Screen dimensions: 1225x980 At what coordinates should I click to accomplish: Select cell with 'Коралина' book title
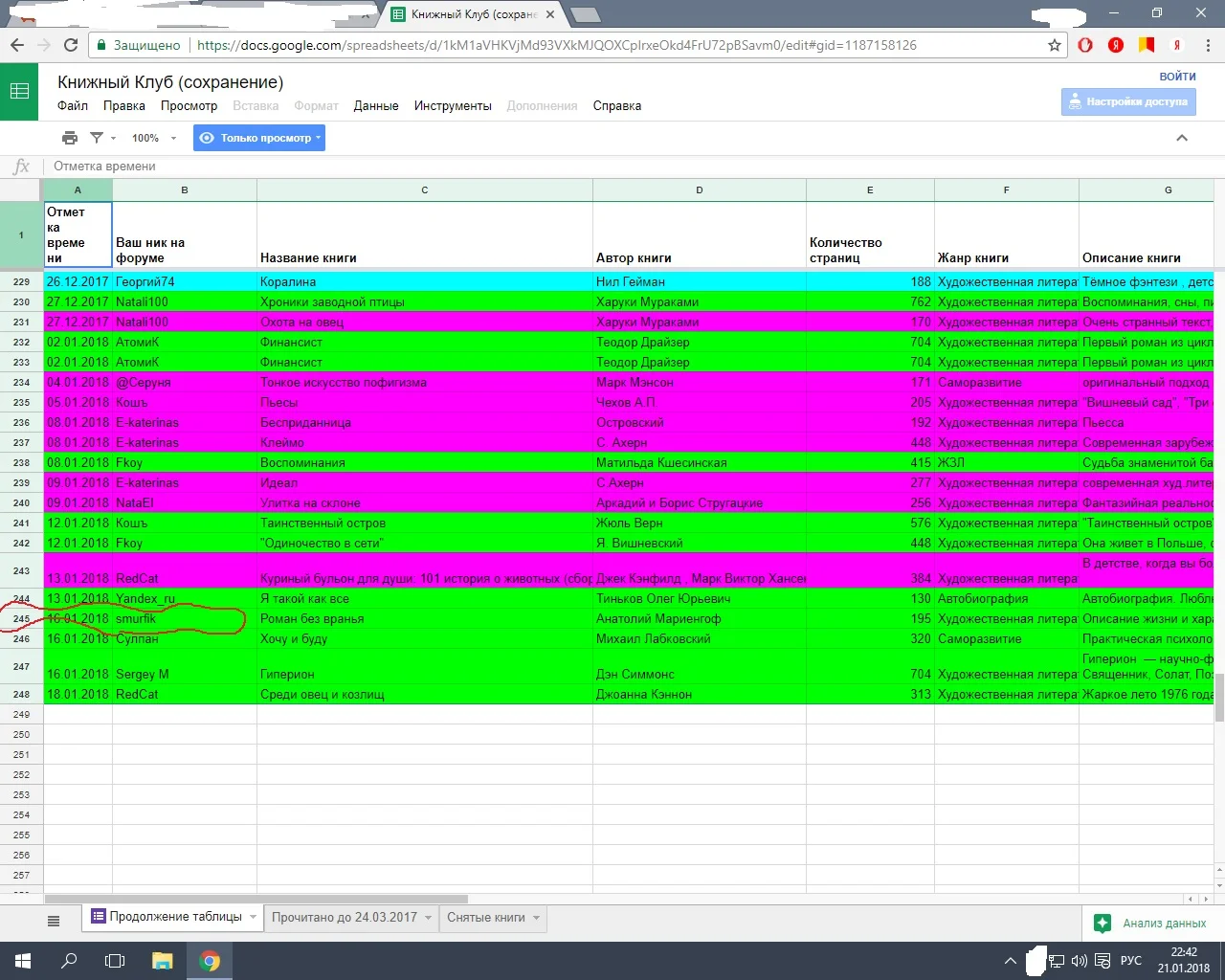pyautogui.click(x=424, y=281)
